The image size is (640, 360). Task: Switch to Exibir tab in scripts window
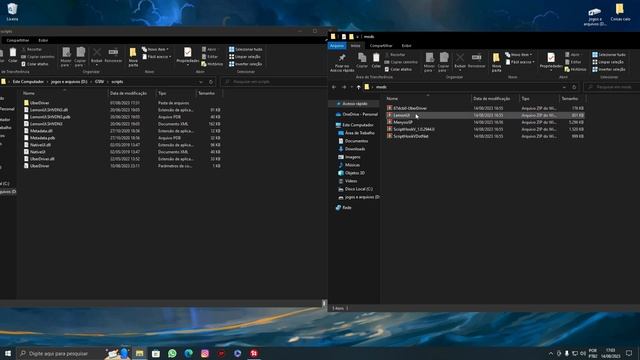click(x=43, y=40)
